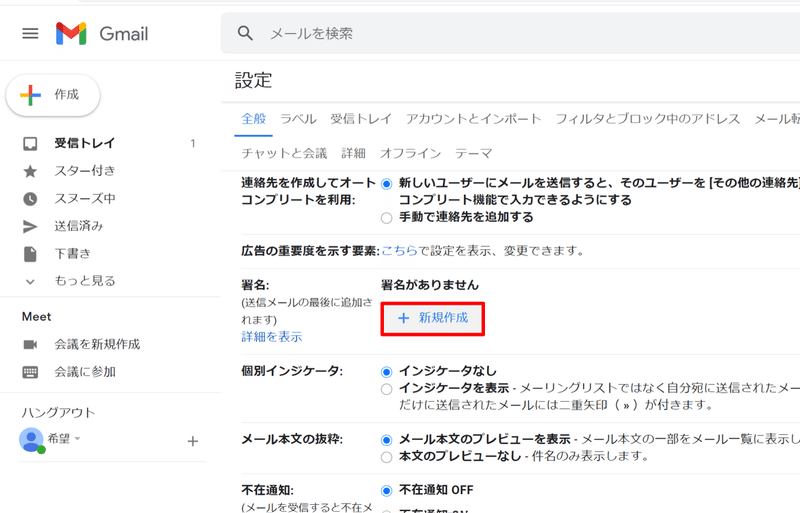Image resolution: width=800 pixels, height=513 pixels.
Task: Click the 作成 compose button
Action: click(53, 95)
